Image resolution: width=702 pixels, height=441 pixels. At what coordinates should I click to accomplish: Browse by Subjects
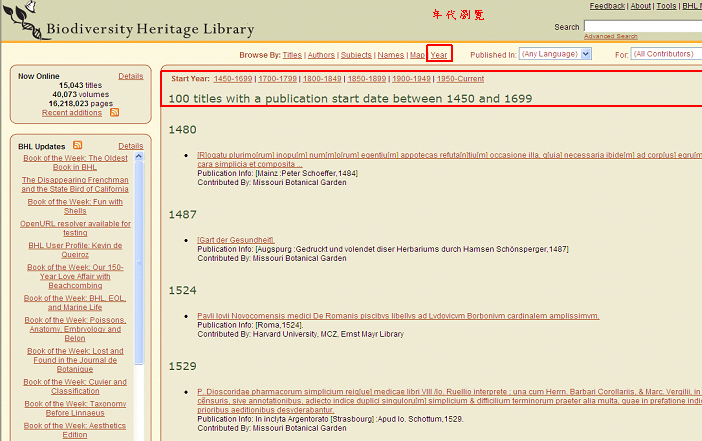click(356, 55)
